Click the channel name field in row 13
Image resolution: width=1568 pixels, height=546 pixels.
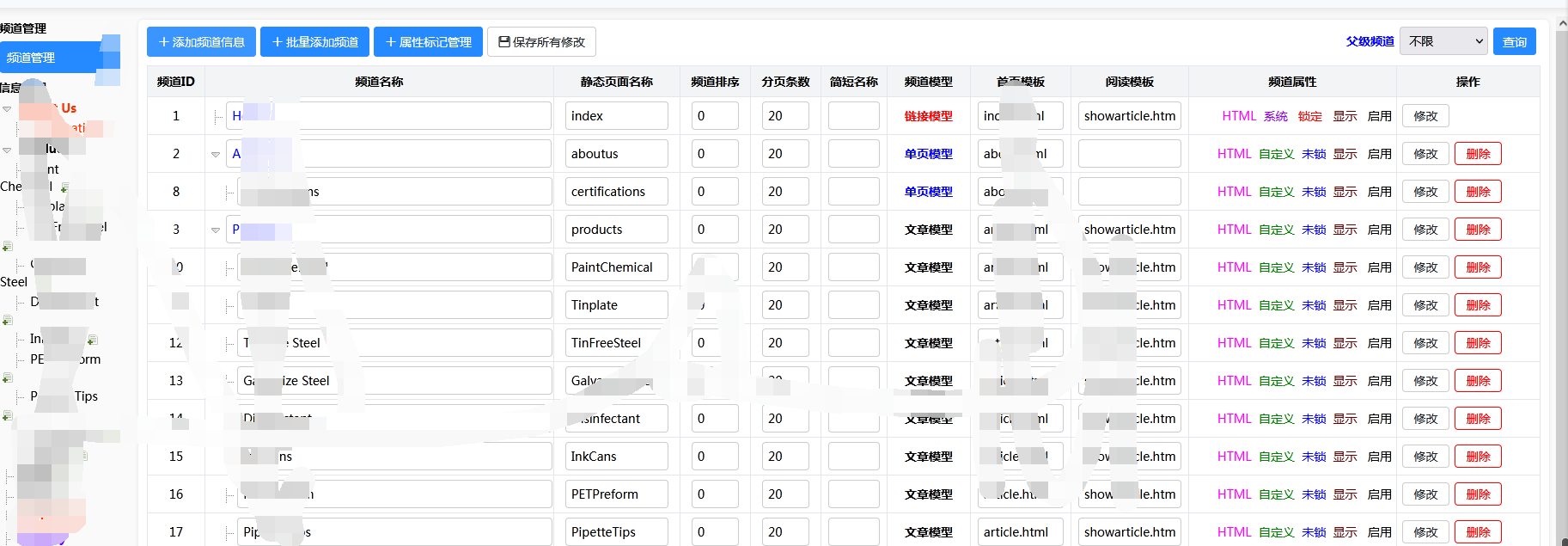394,381
